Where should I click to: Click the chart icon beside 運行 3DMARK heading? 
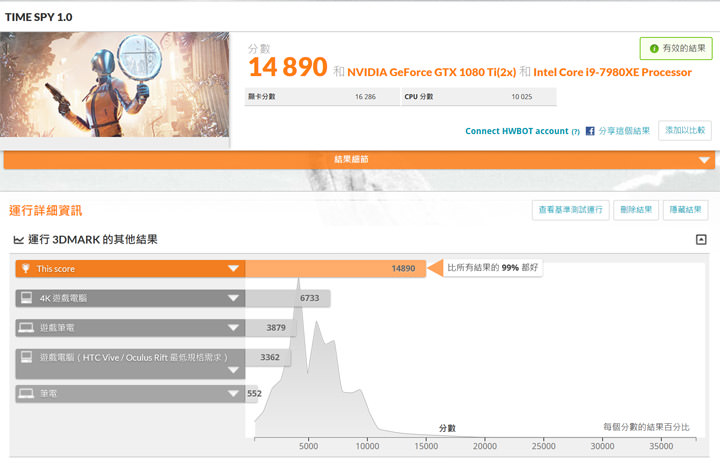pyautogui.click(x=18, y=240)
